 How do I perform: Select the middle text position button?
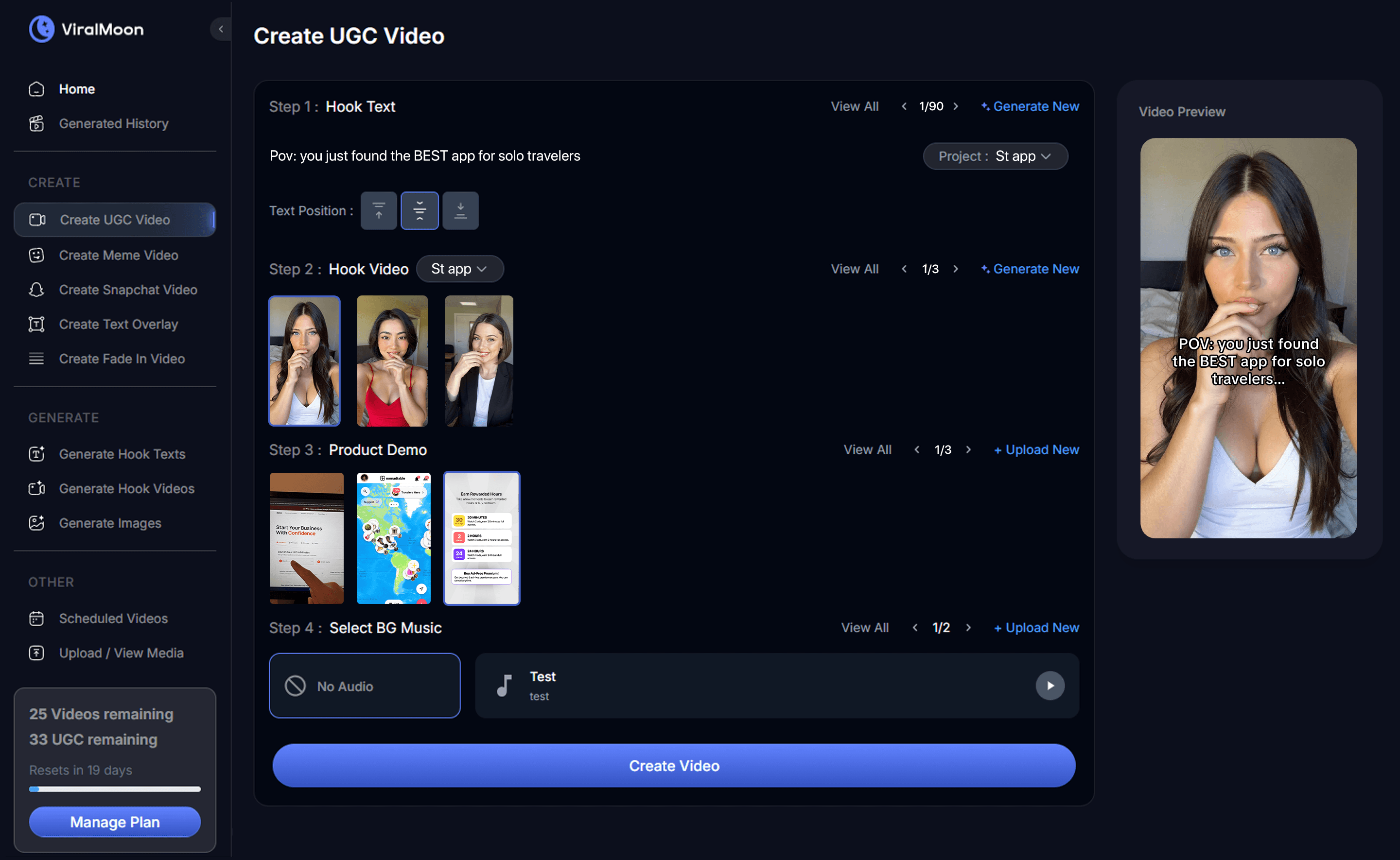pyautogui.click(x=419, y=210)
